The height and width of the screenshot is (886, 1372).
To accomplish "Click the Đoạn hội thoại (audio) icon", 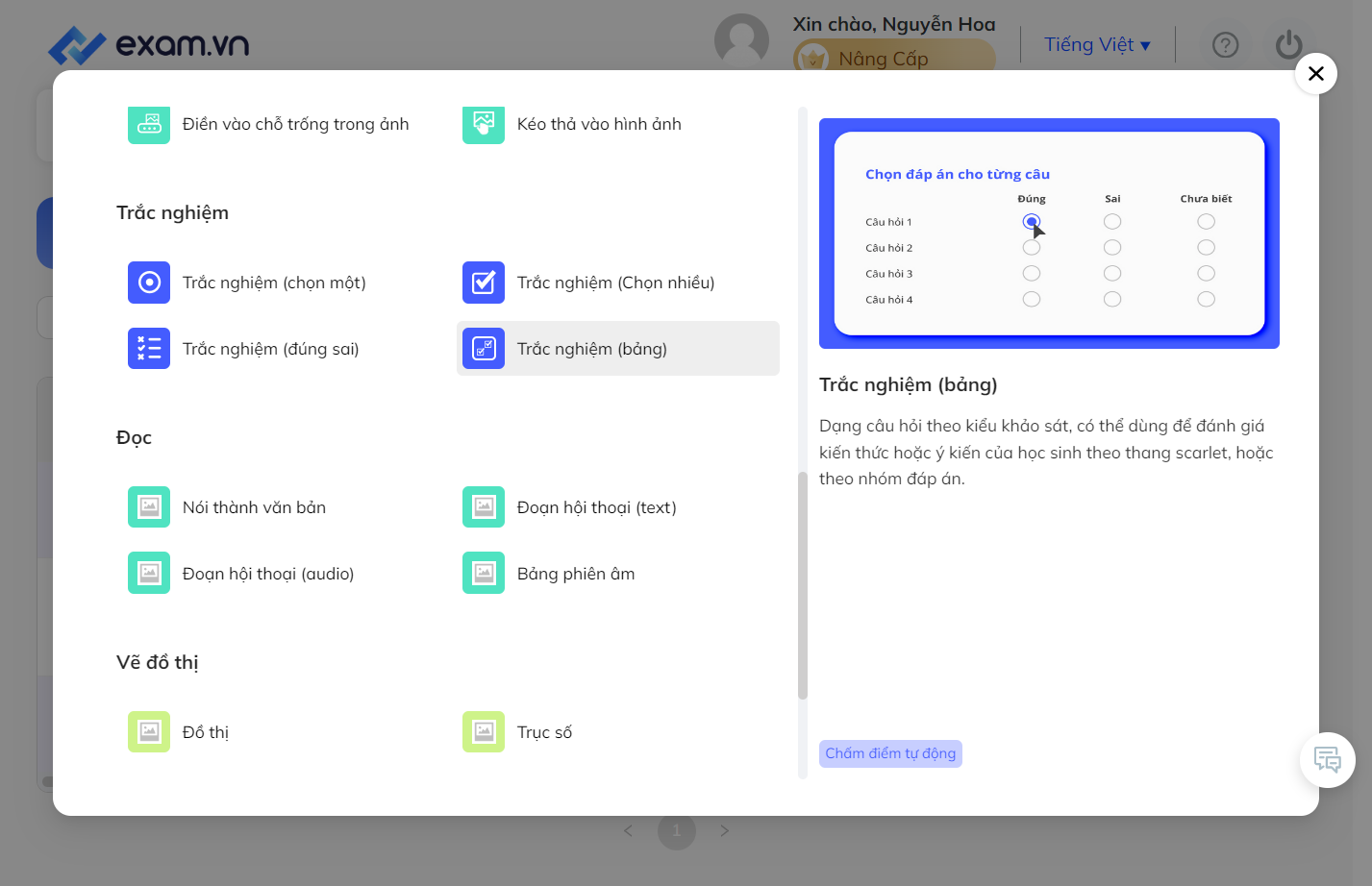I will (149, 574).
